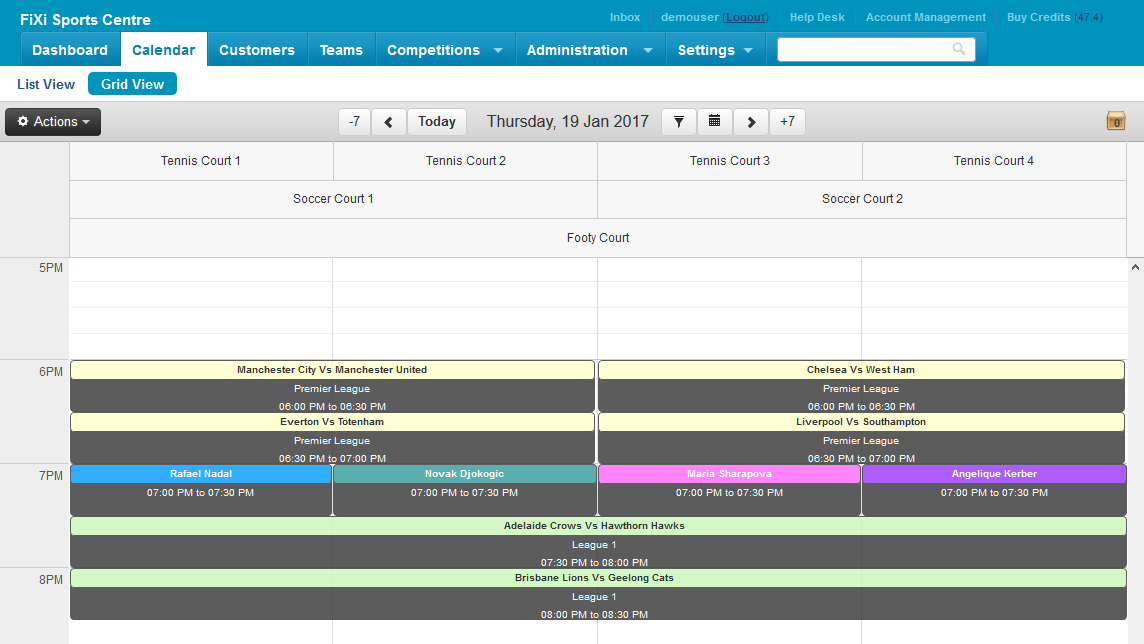1144x644 pixels.
Task: Switch to List View
Action: coord(46,84)
